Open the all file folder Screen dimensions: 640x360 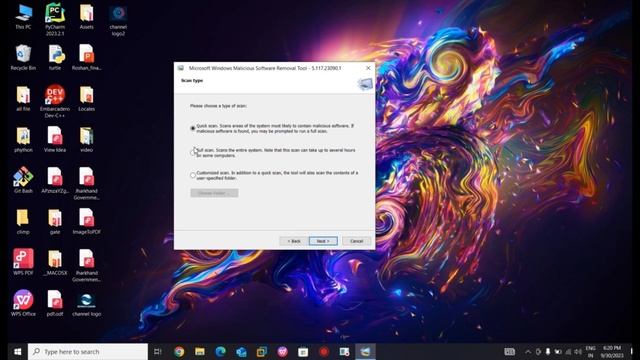[23, 98]
